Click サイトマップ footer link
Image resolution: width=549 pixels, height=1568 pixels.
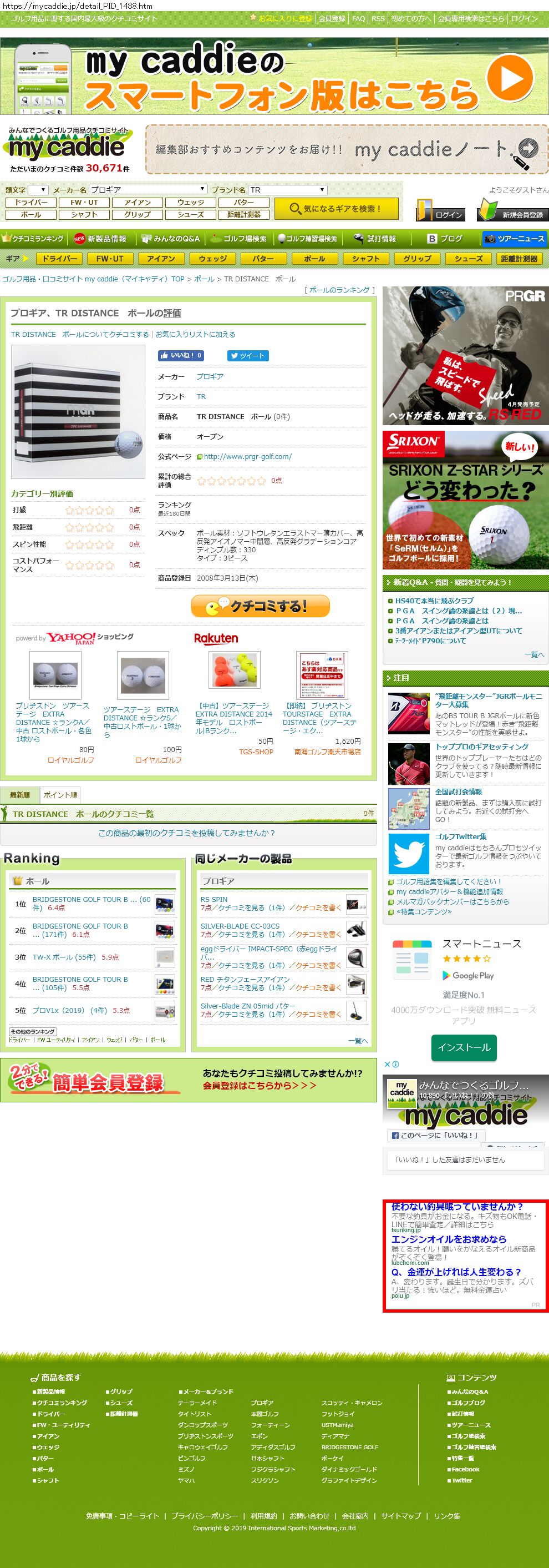[x=400, y=1516]
